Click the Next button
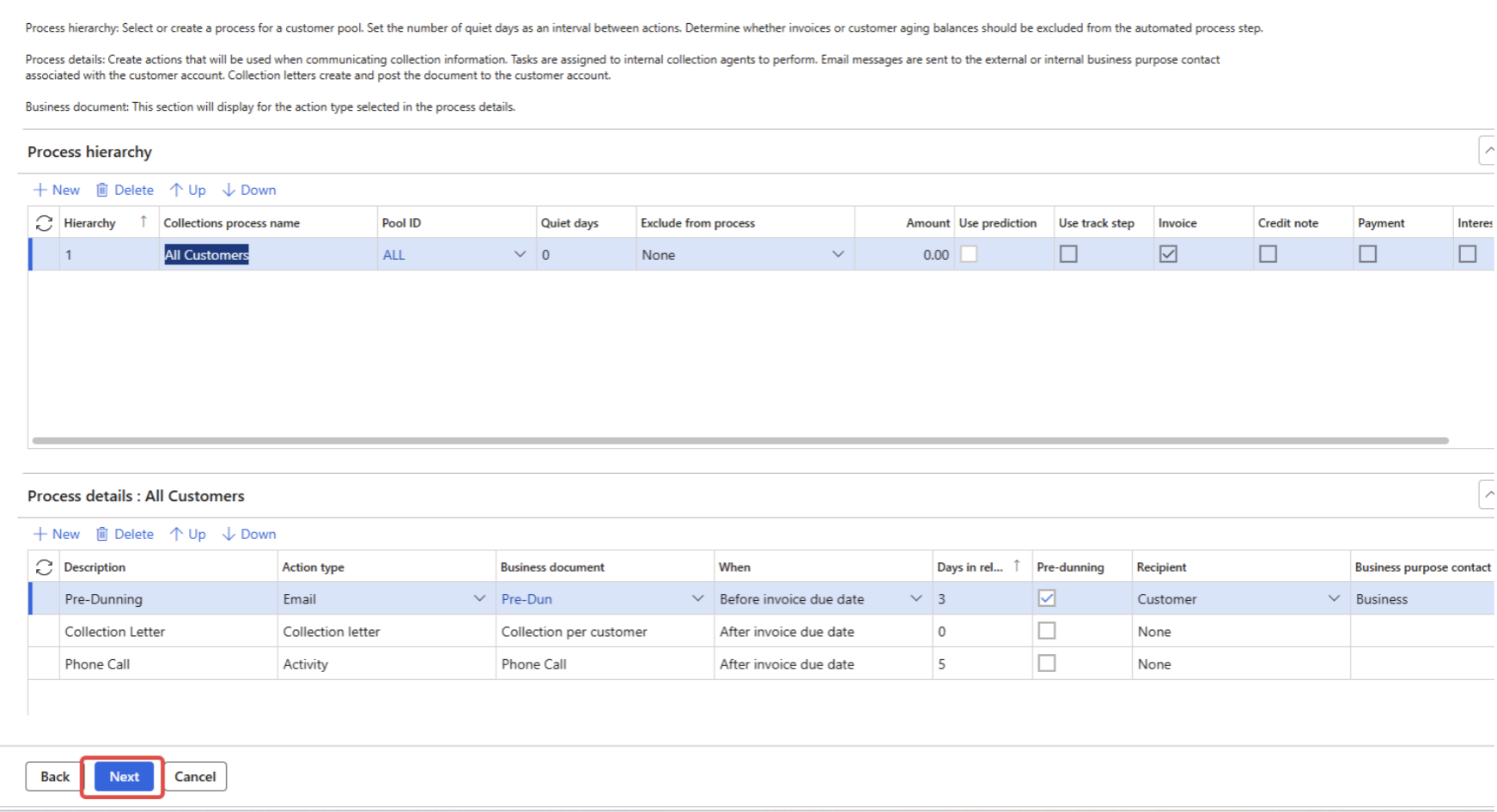 pos(124,777)
